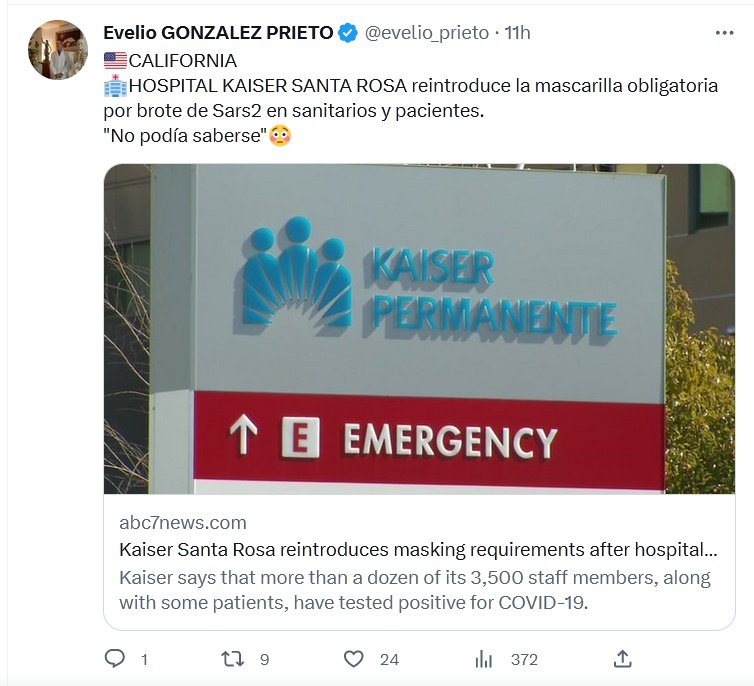This screenshot has width=754, height=686.
Task: Click the reply speech bubble icon
Action: [114, 658]
